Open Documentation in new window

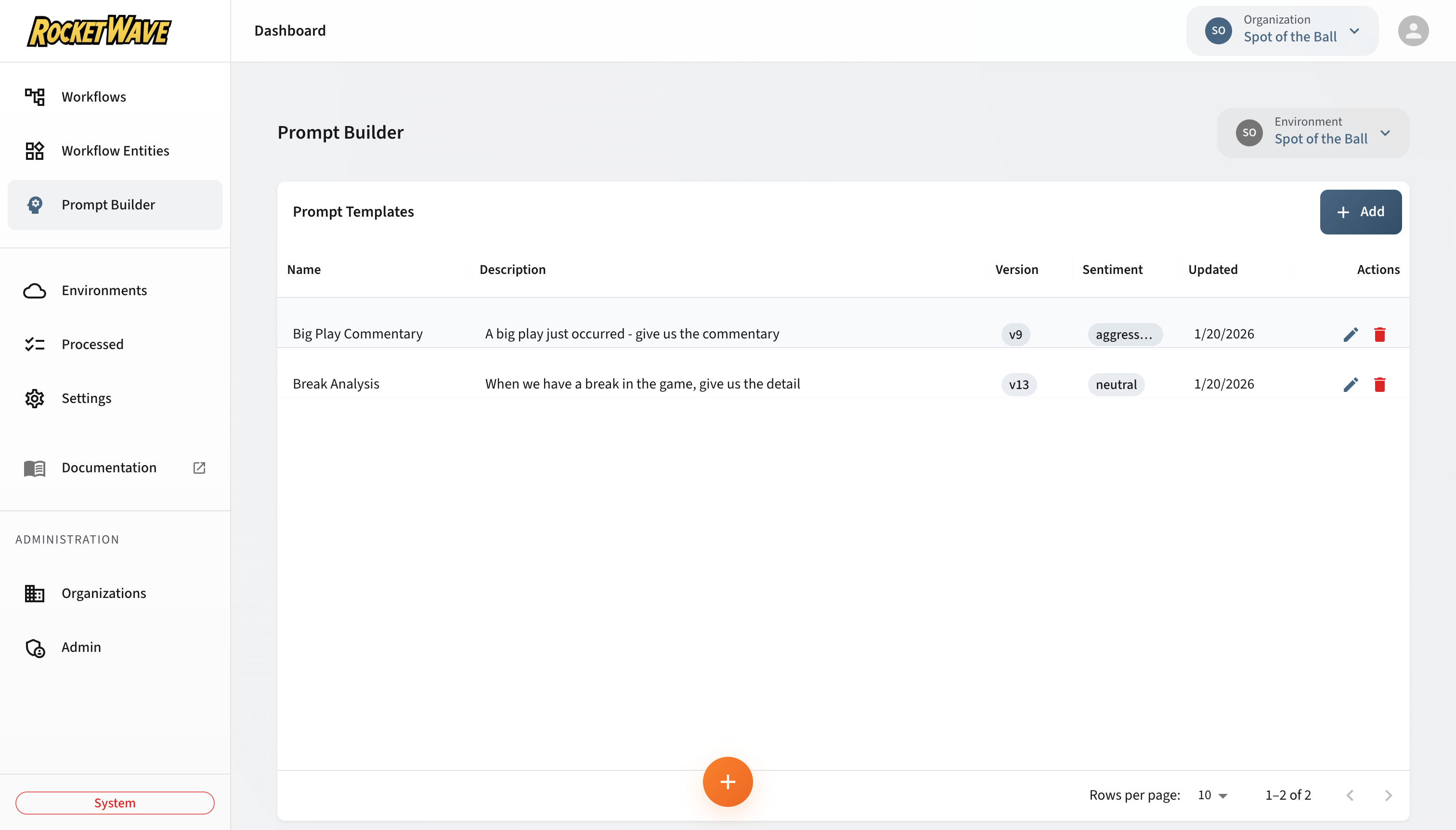[x=199, y=467]
